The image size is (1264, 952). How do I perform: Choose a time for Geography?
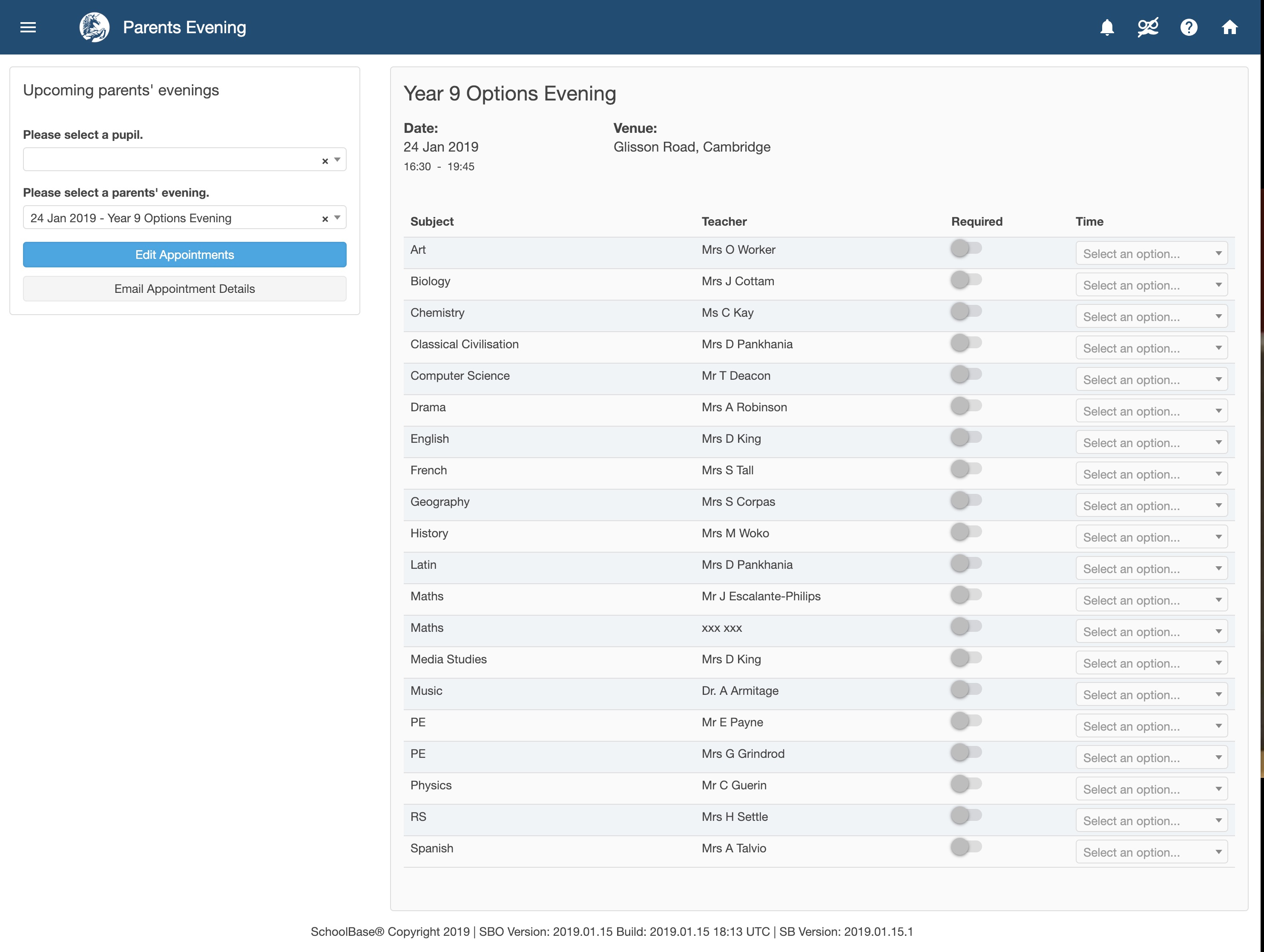tap(1152, 505)
